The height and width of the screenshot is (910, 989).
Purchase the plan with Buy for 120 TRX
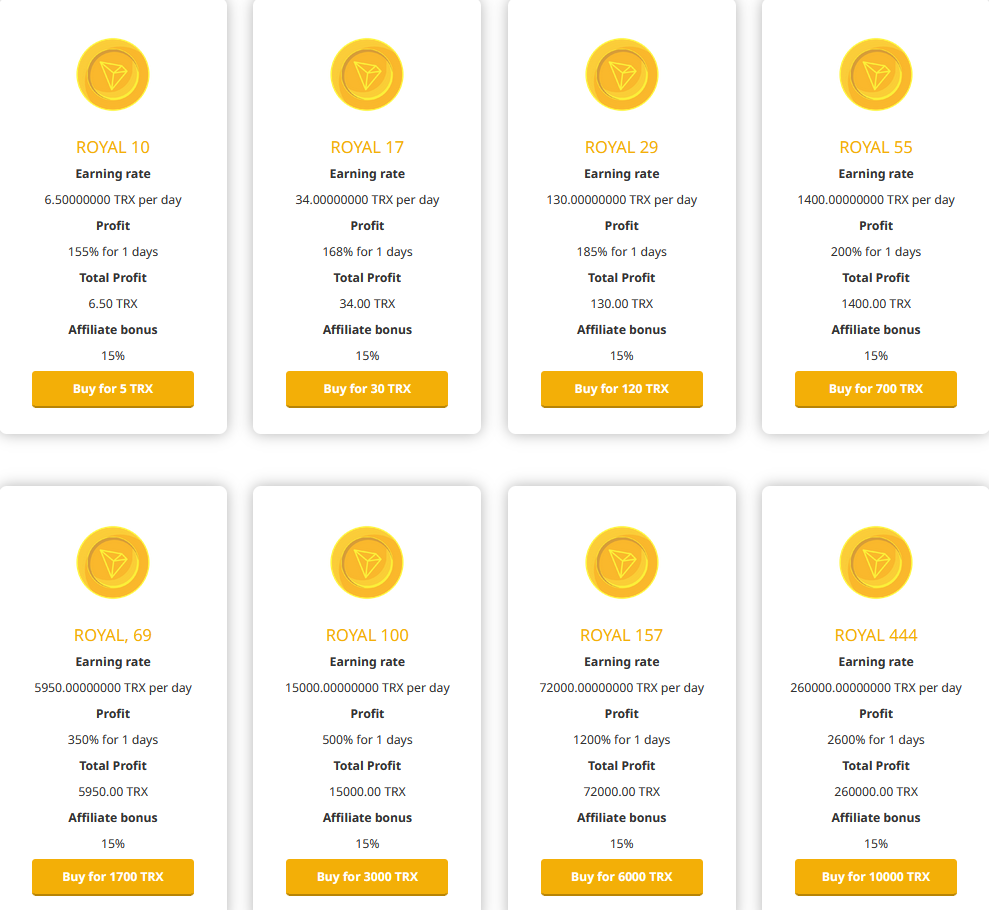(621, 389)
